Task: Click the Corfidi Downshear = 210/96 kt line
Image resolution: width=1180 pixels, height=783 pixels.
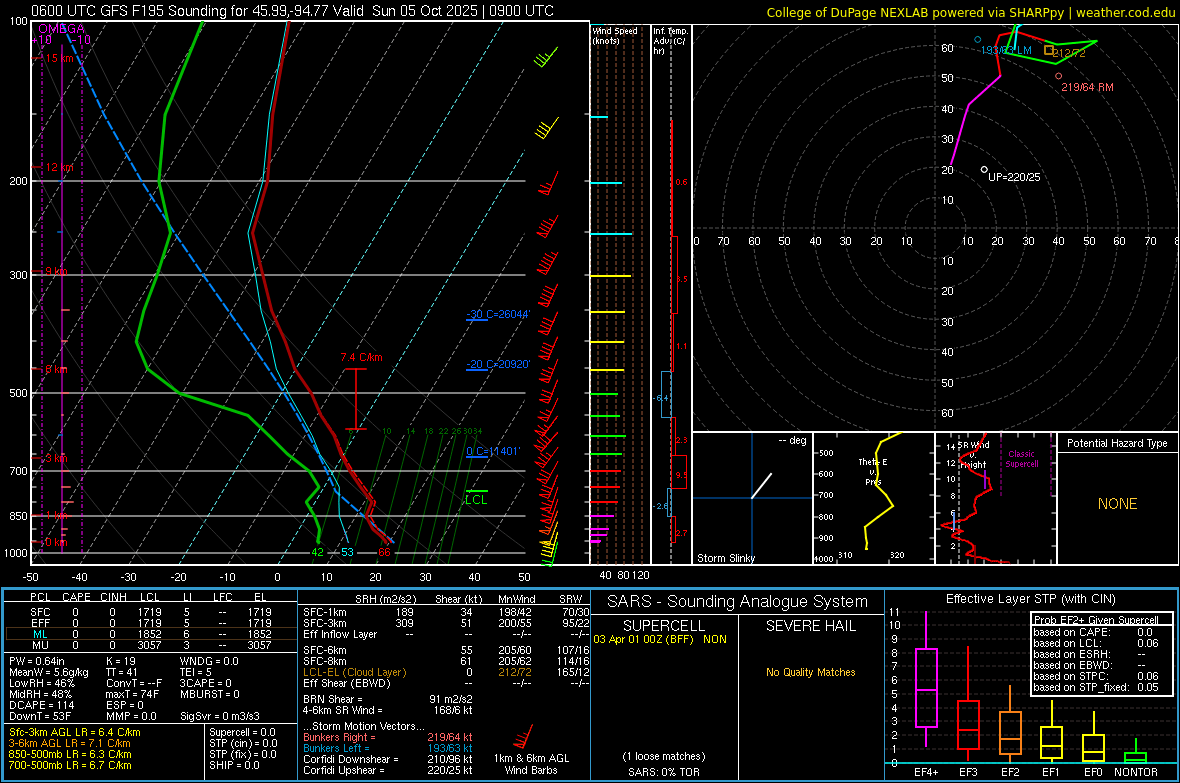Action: click(x=388, y=759)
